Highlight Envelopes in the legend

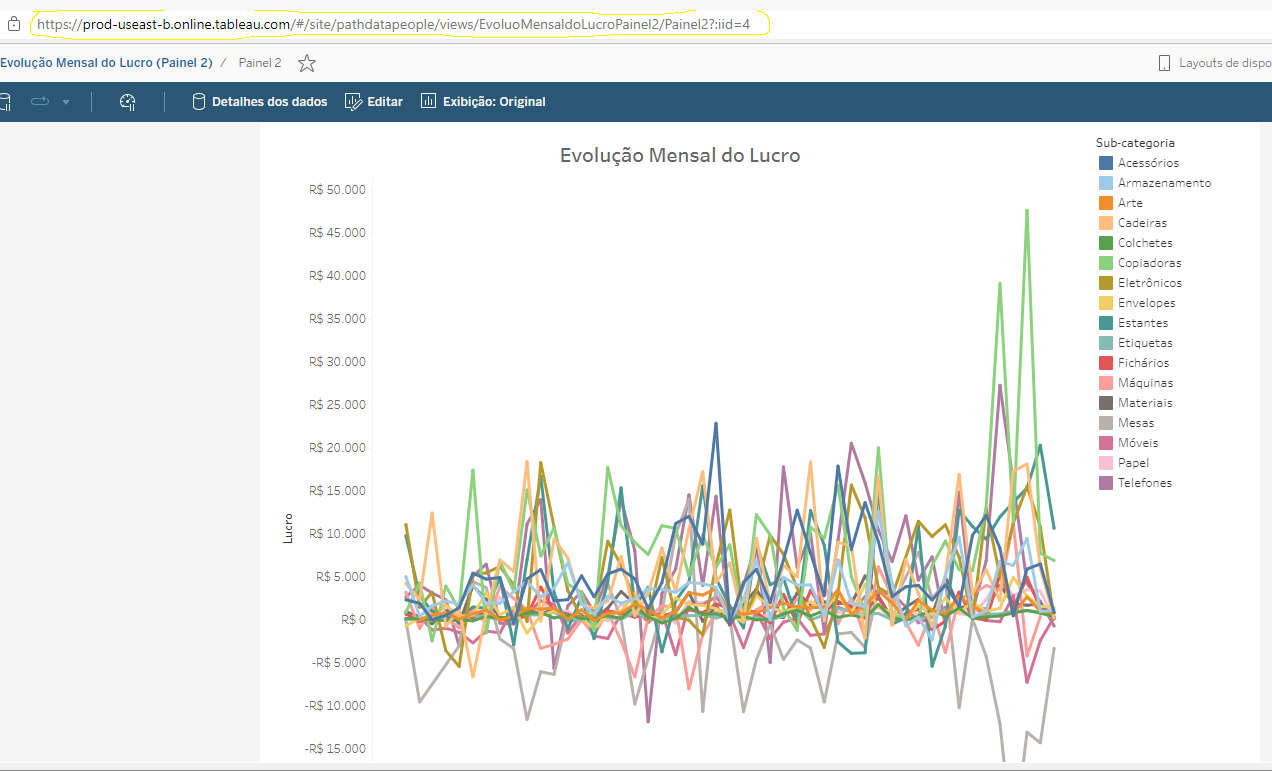coord(1146,302)
